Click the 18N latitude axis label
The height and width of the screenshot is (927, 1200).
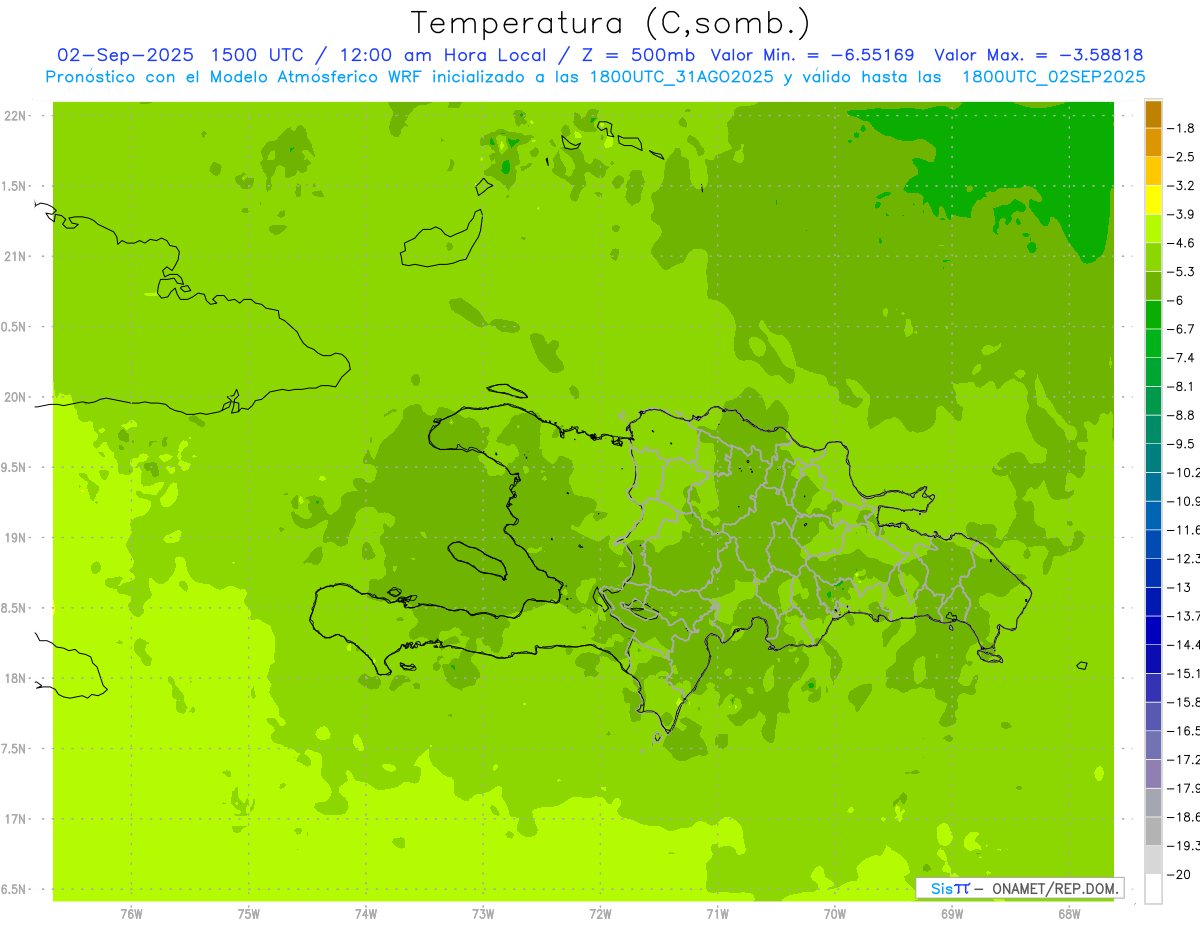(x=15, y=678)
